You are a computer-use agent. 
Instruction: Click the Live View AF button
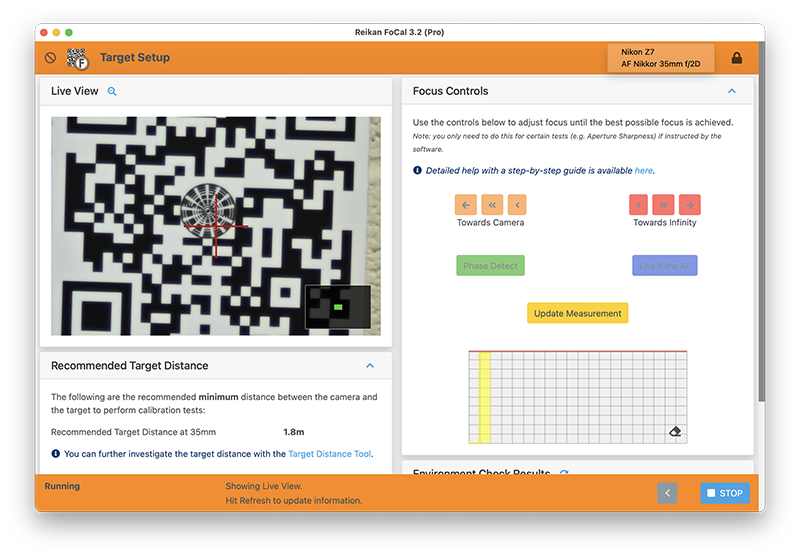(664, 266)
